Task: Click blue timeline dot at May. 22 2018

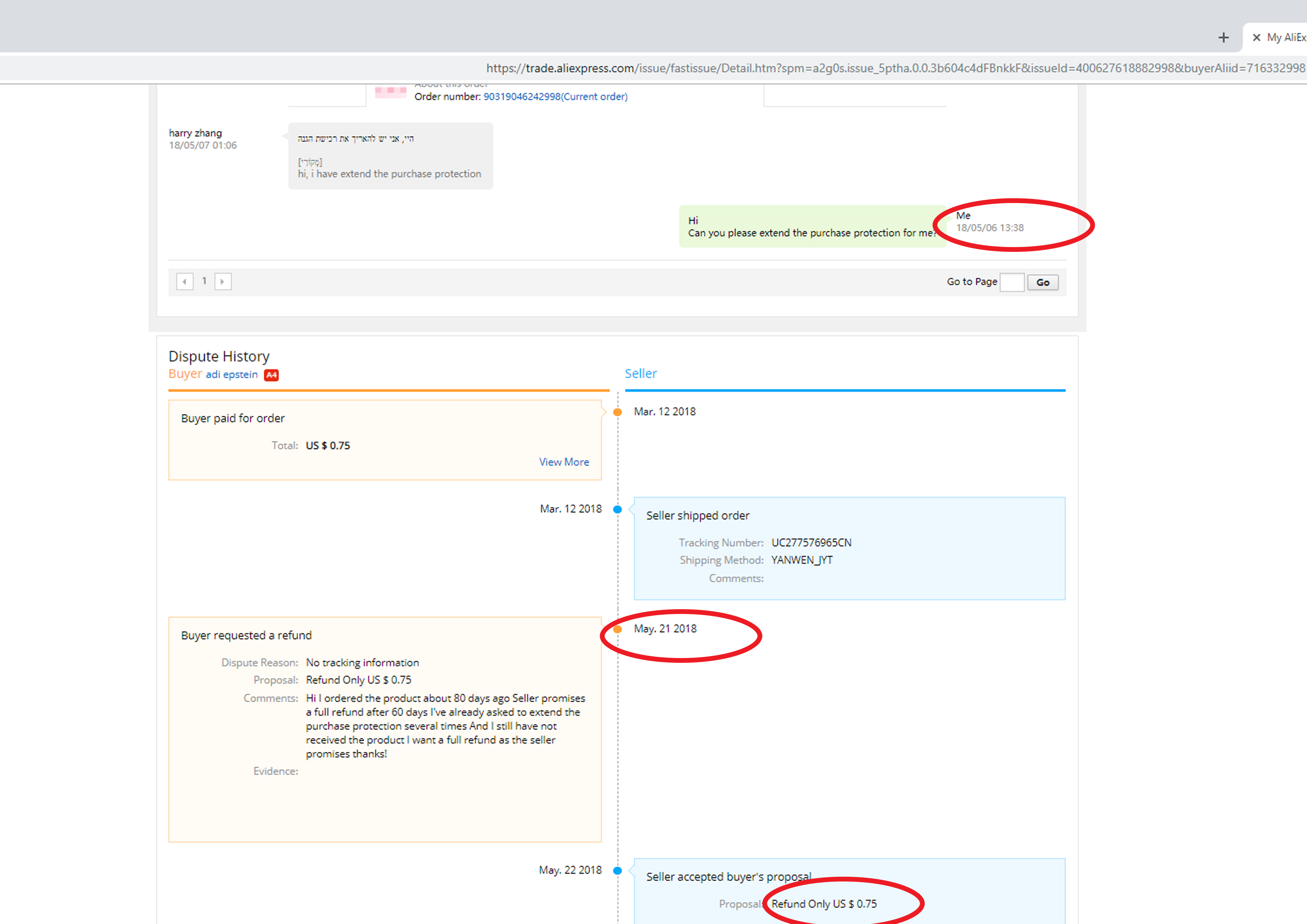Action: point(617,870)
